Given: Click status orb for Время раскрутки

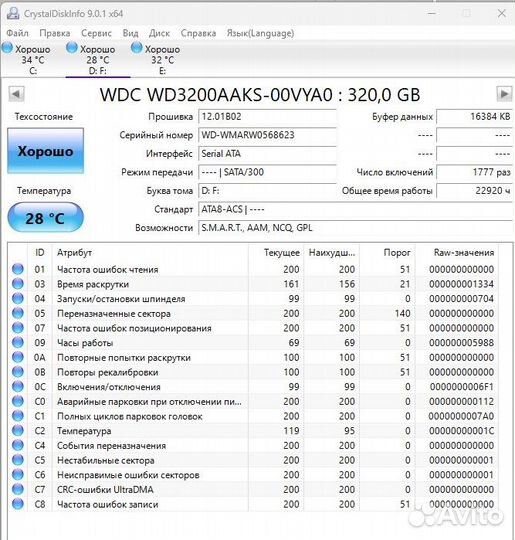Looking at the screenshot, I should pos(18,284).
